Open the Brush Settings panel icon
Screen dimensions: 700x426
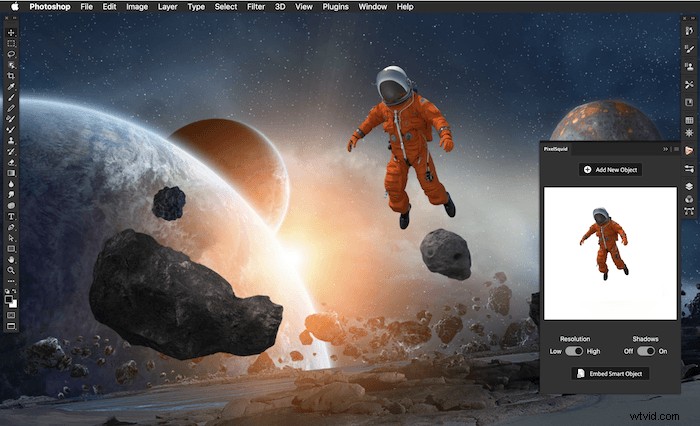(689, 49)
